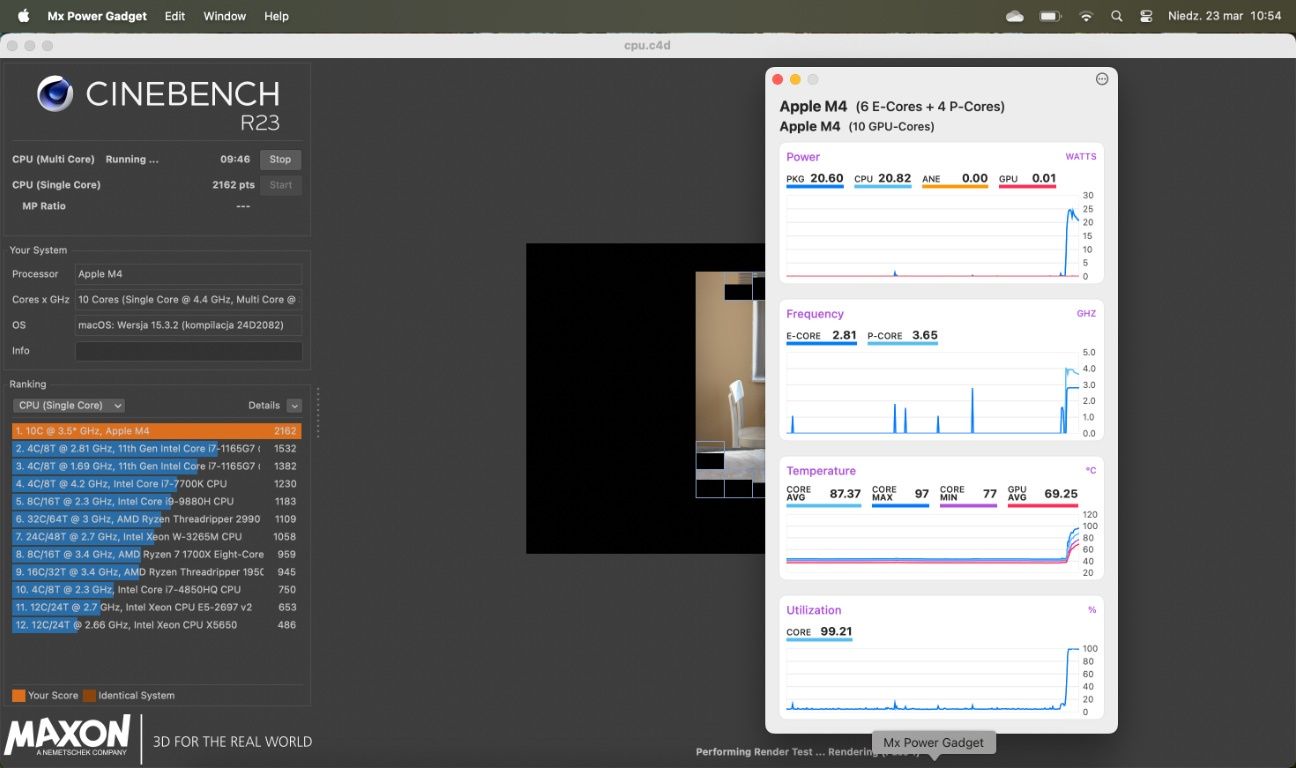Click the MAXON logo
The height and width of the screenshot is (768, 1296).
click(x=68, y=736)
